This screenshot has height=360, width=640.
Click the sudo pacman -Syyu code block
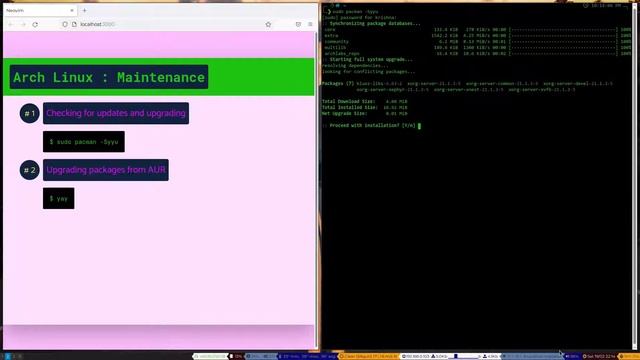84,142
